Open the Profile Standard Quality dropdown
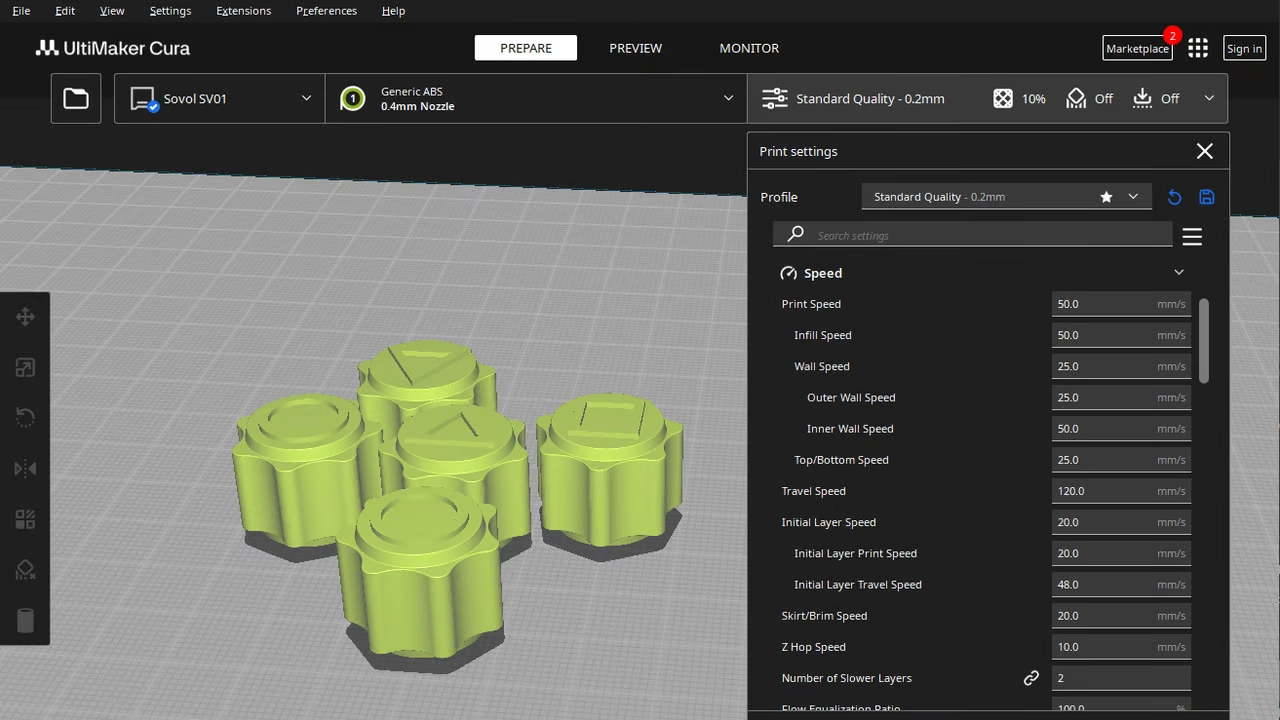1280x720 pixels. (x=1006, y=197)
